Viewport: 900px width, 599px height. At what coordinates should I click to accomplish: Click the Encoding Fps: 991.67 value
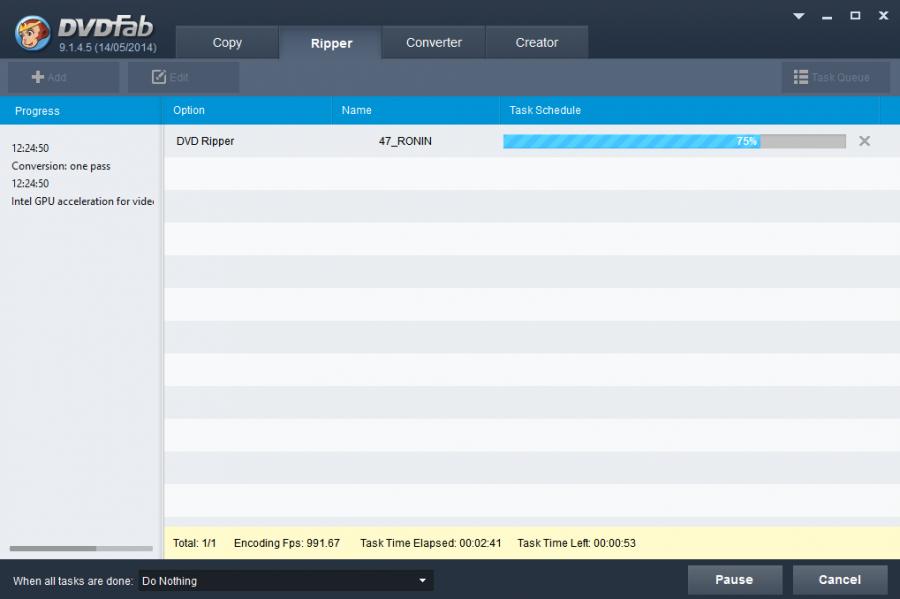[287, 543]
